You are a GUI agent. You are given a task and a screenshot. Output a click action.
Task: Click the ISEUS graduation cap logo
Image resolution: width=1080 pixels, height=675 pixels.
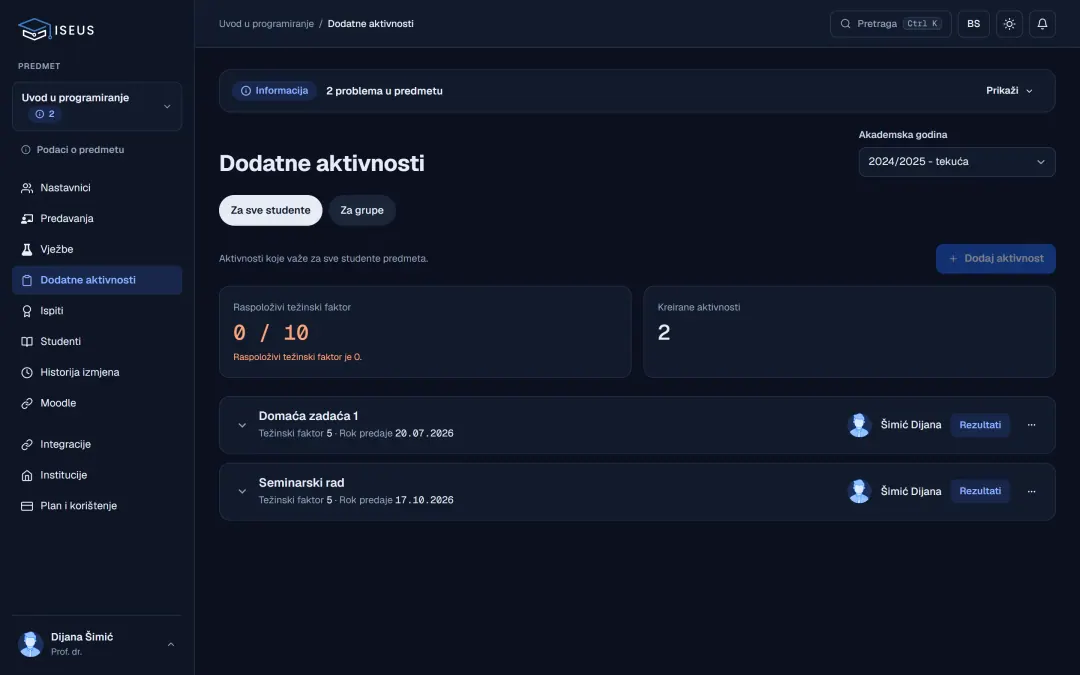click(x=34, y=29)
